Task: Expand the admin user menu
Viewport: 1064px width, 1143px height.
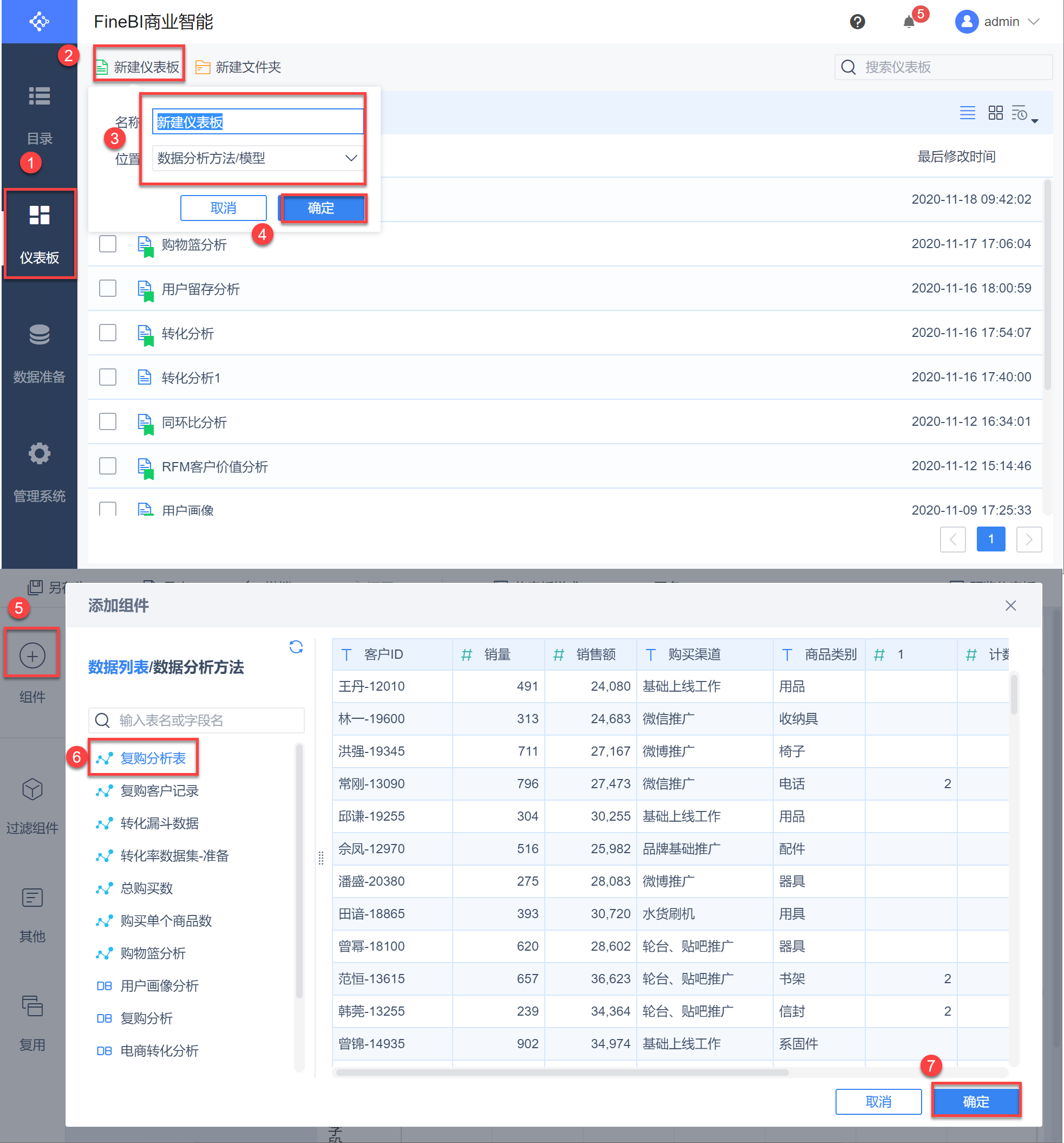Action: coord(1000,22)
